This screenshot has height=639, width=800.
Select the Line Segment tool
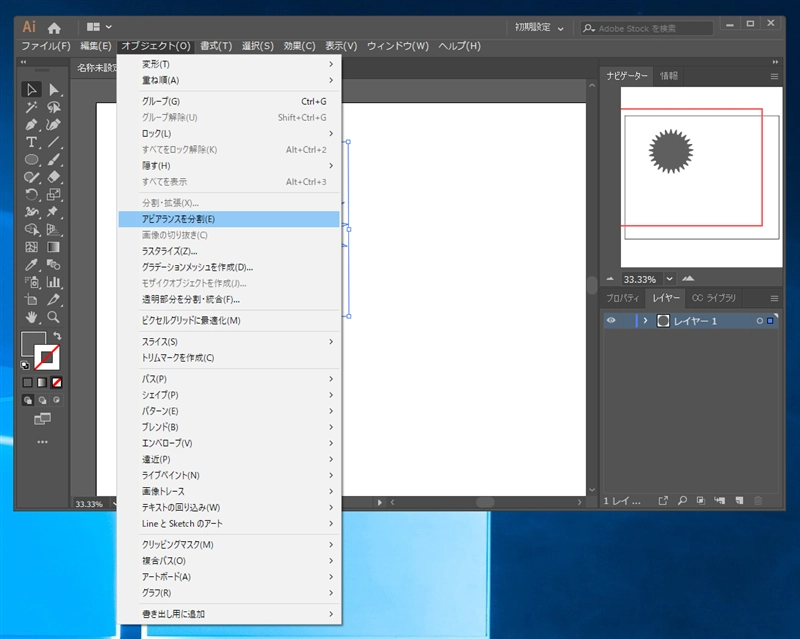(x=54, y=142)
